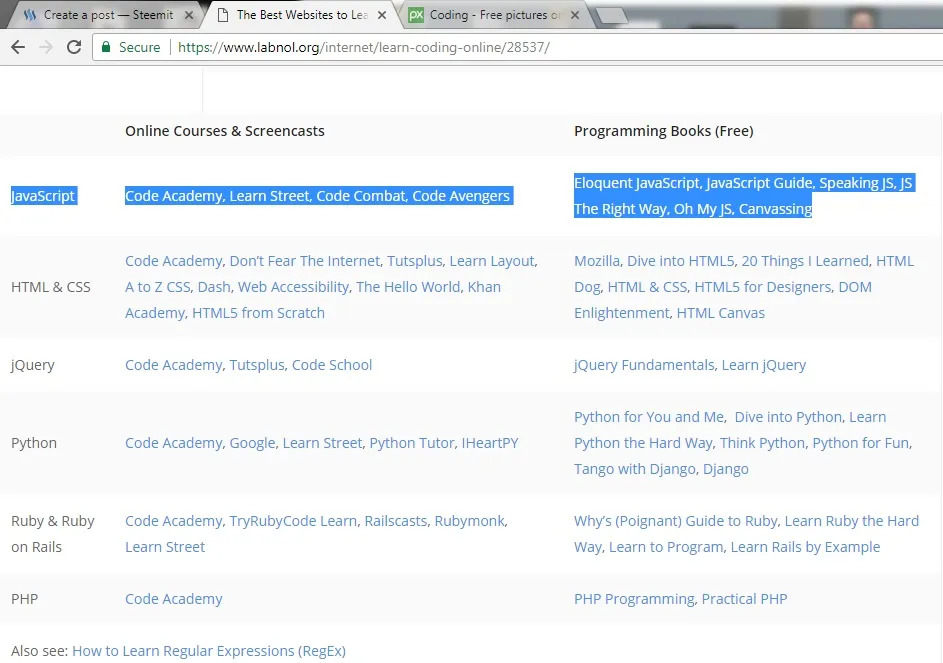Open Tutsplus link in HTML & CSS row
This screenshot has width=943, height=663.
(x=414, y=261)
